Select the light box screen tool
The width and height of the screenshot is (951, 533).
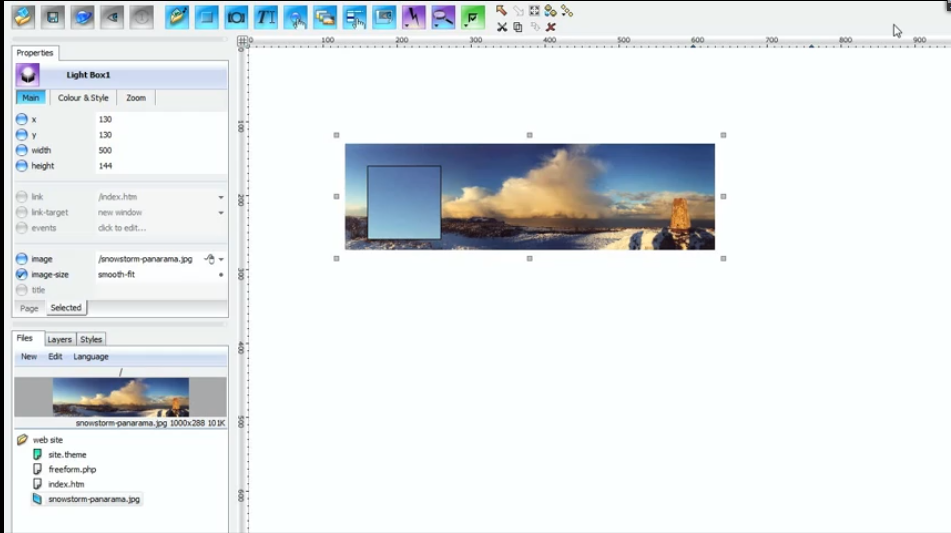pyautogui.click(x=384, y=17)
